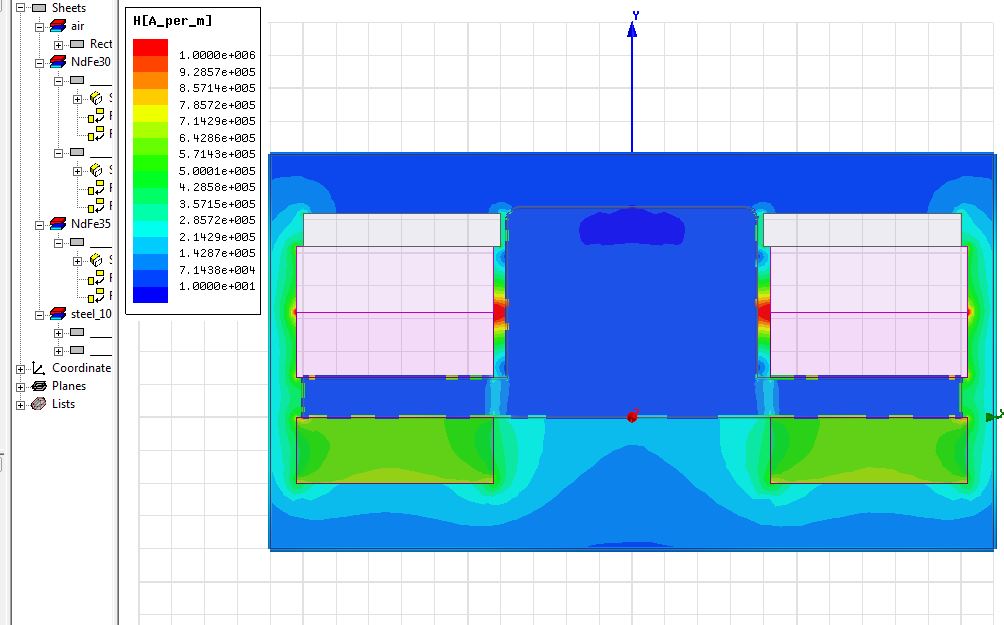Click create-command icon under the NdFe35 sheet
The width and height of the screenshot is (1004, 625).
pos(96,261)
